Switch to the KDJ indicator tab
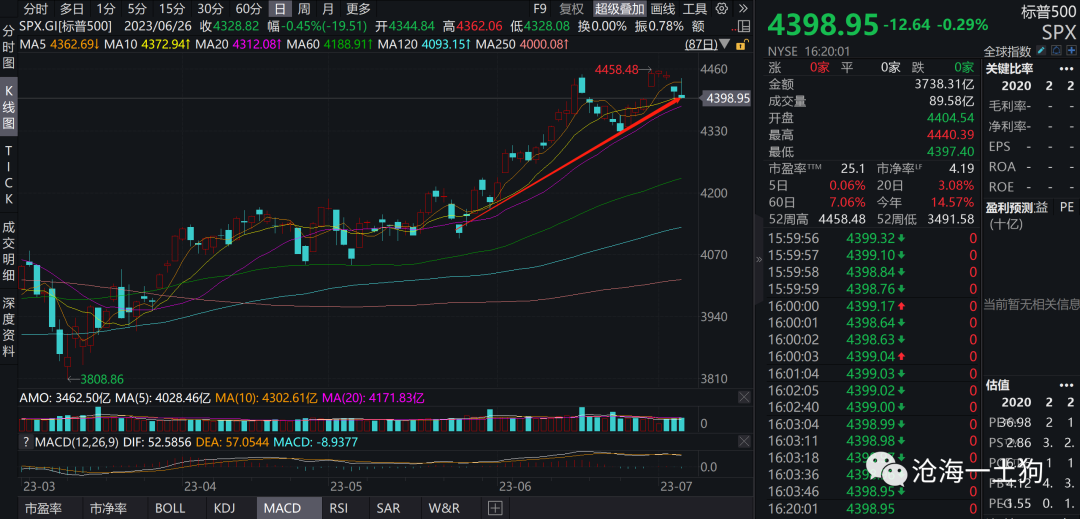Viewport: 1080px width, 519px height. [x=226, y=508]
